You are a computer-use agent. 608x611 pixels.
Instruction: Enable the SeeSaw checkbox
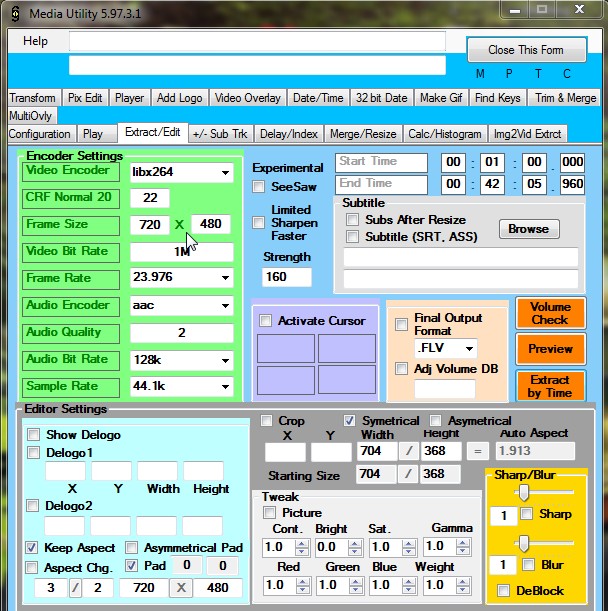(x=258, y=187)
